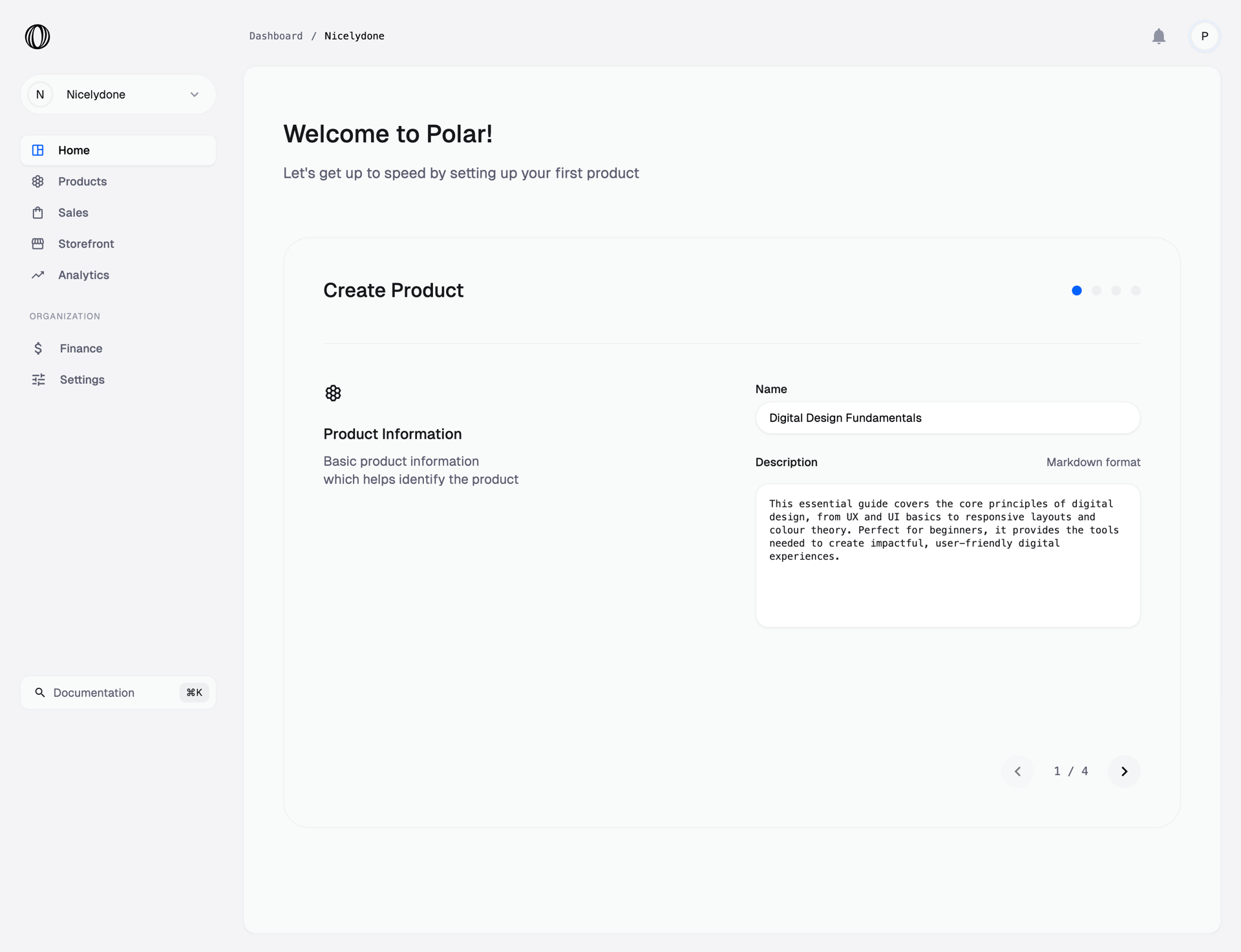Collapse the organization selector chevron
This screenshot has height=952, width=1241.
tap(194, 94)
